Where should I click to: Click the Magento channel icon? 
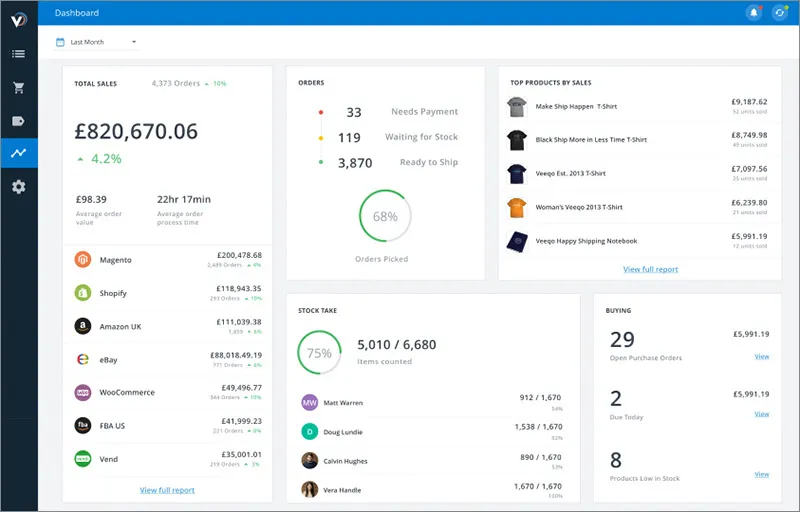click(83, 260)
